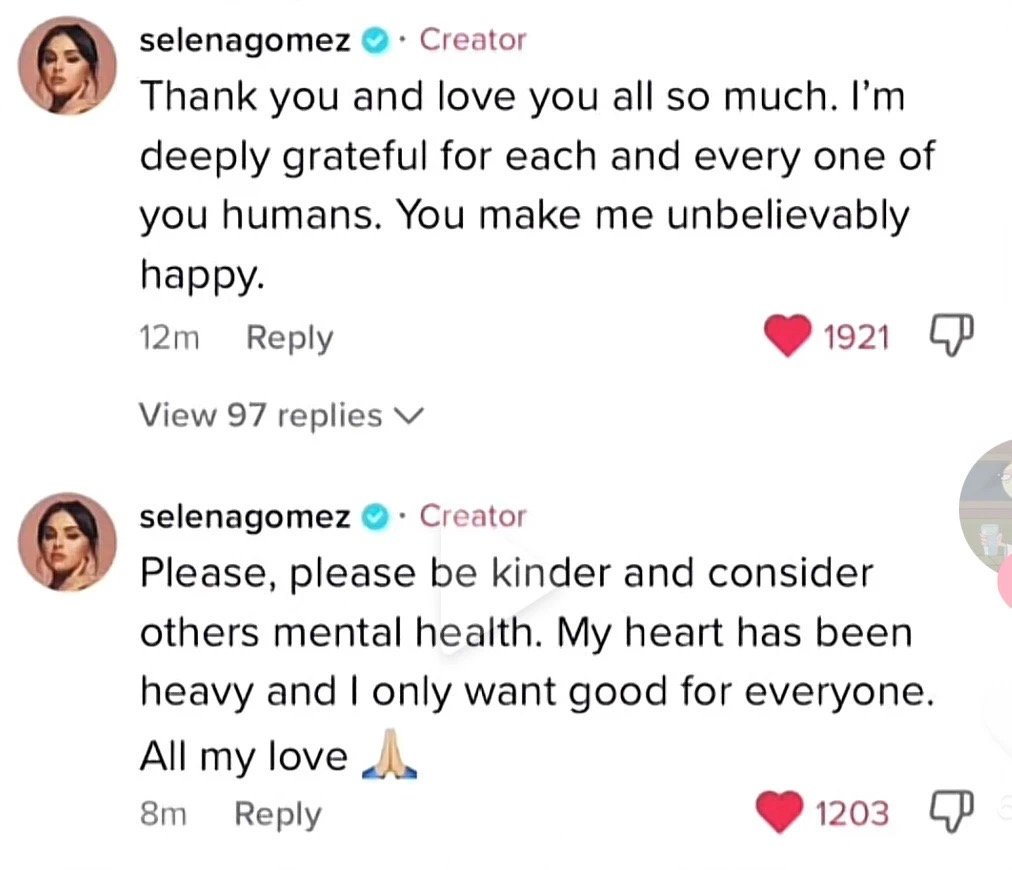The image size is (1012, 870).
Task: Open the profile picture beside the 8m comment
Action: tap(67, 541)
